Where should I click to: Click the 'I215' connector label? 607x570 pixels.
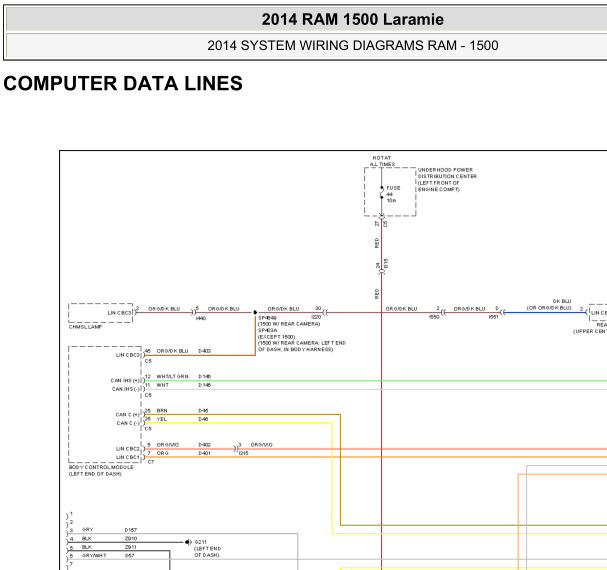pyautogui.click(x=243, y=453)
